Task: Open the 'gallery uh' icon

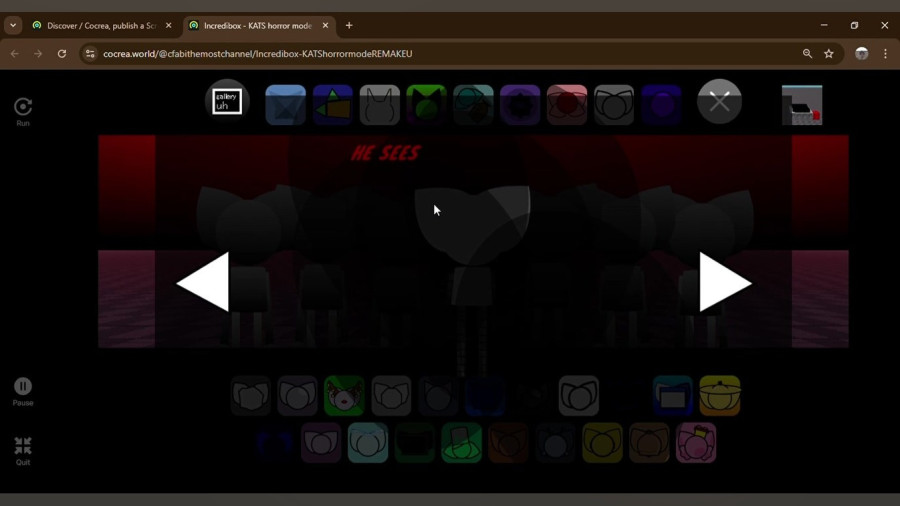Action: pyautogui.click(x=227, y=102)
